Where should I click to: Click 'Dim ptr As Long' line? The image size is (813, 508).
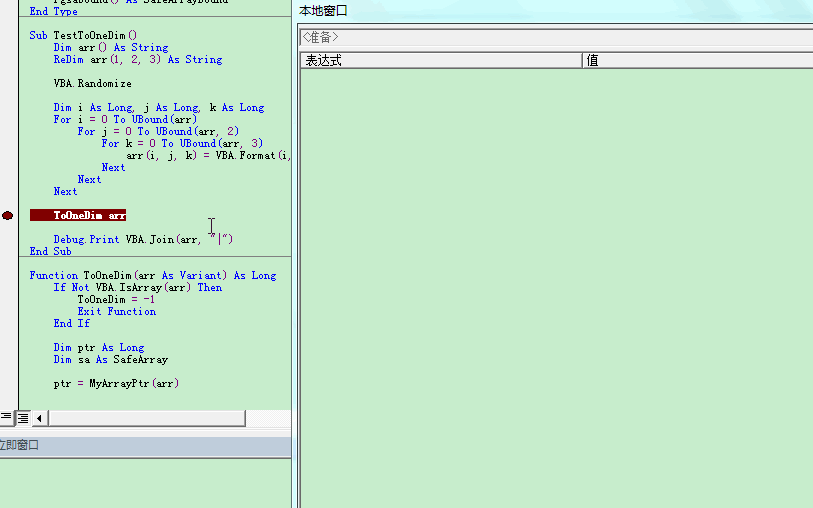[x=99, y=347]
